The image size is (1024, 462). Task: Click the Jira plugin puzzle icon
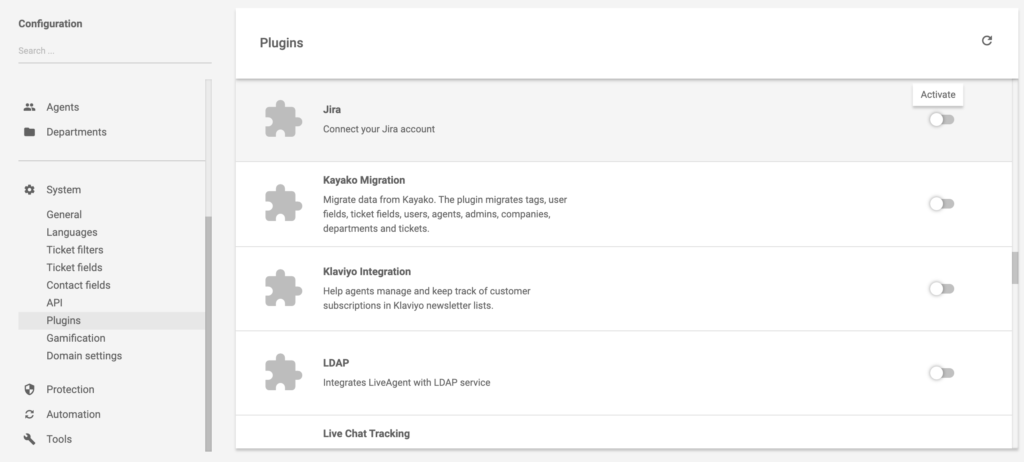[283, 119]
